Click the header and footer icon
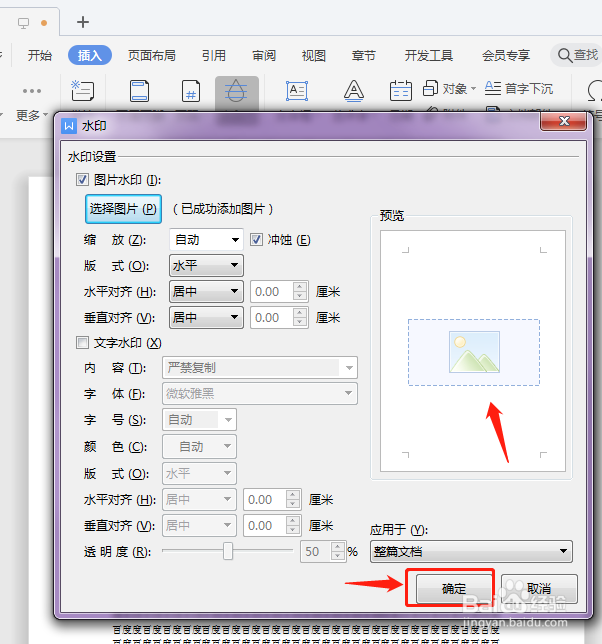This screenshot has height=644, width=602. click(140, 91)
